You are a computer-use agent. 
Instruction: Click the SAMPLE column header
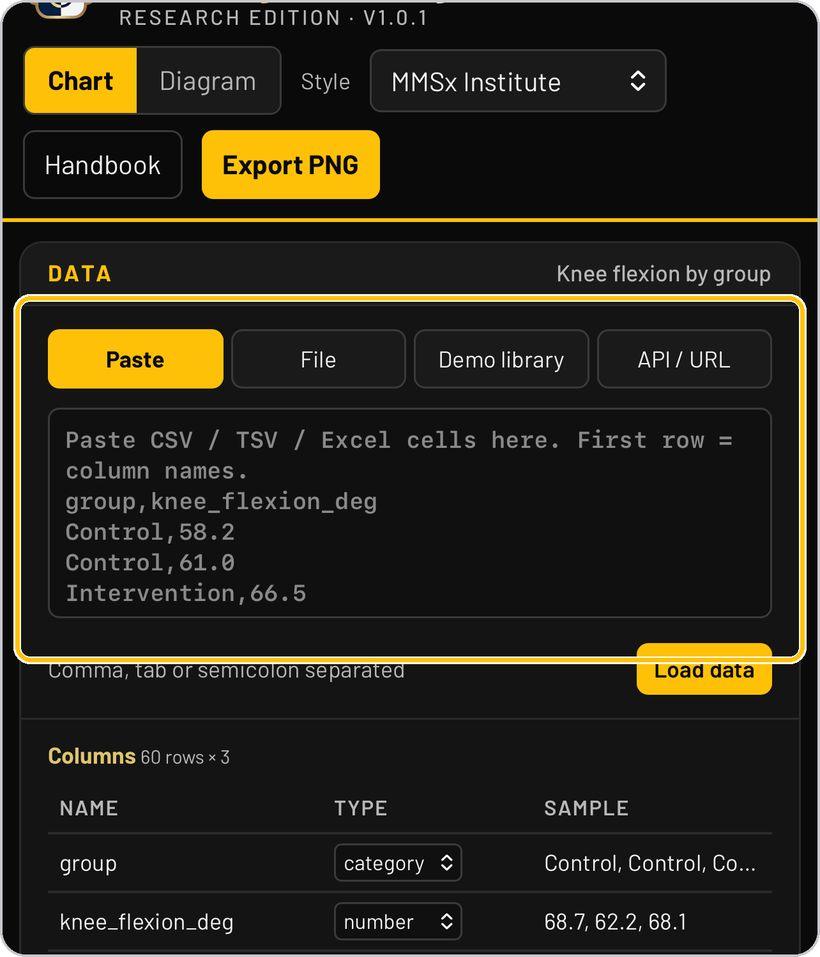coord(586,808)
